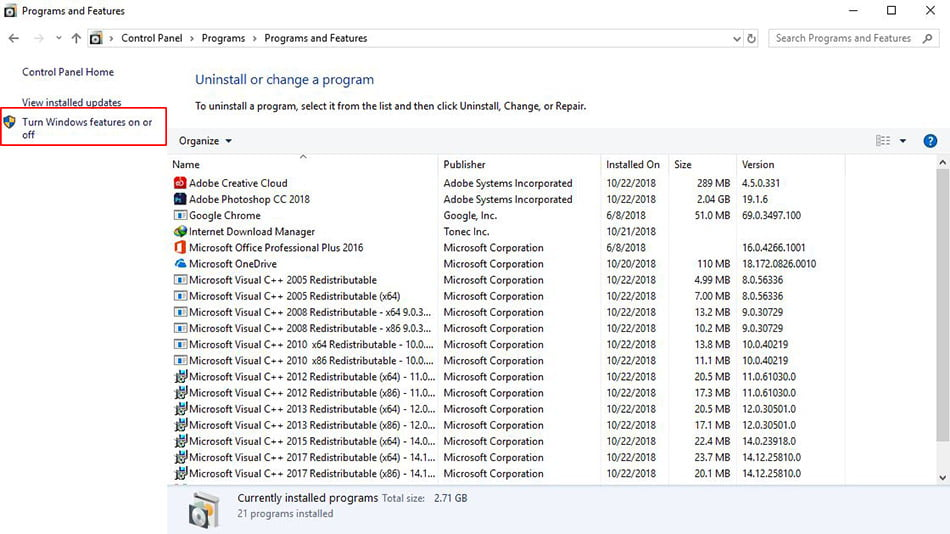Select Visual C++ 2008 Redistributable x86 row
The height and width of the screenshot is (534, 950).
coord(506,328)
